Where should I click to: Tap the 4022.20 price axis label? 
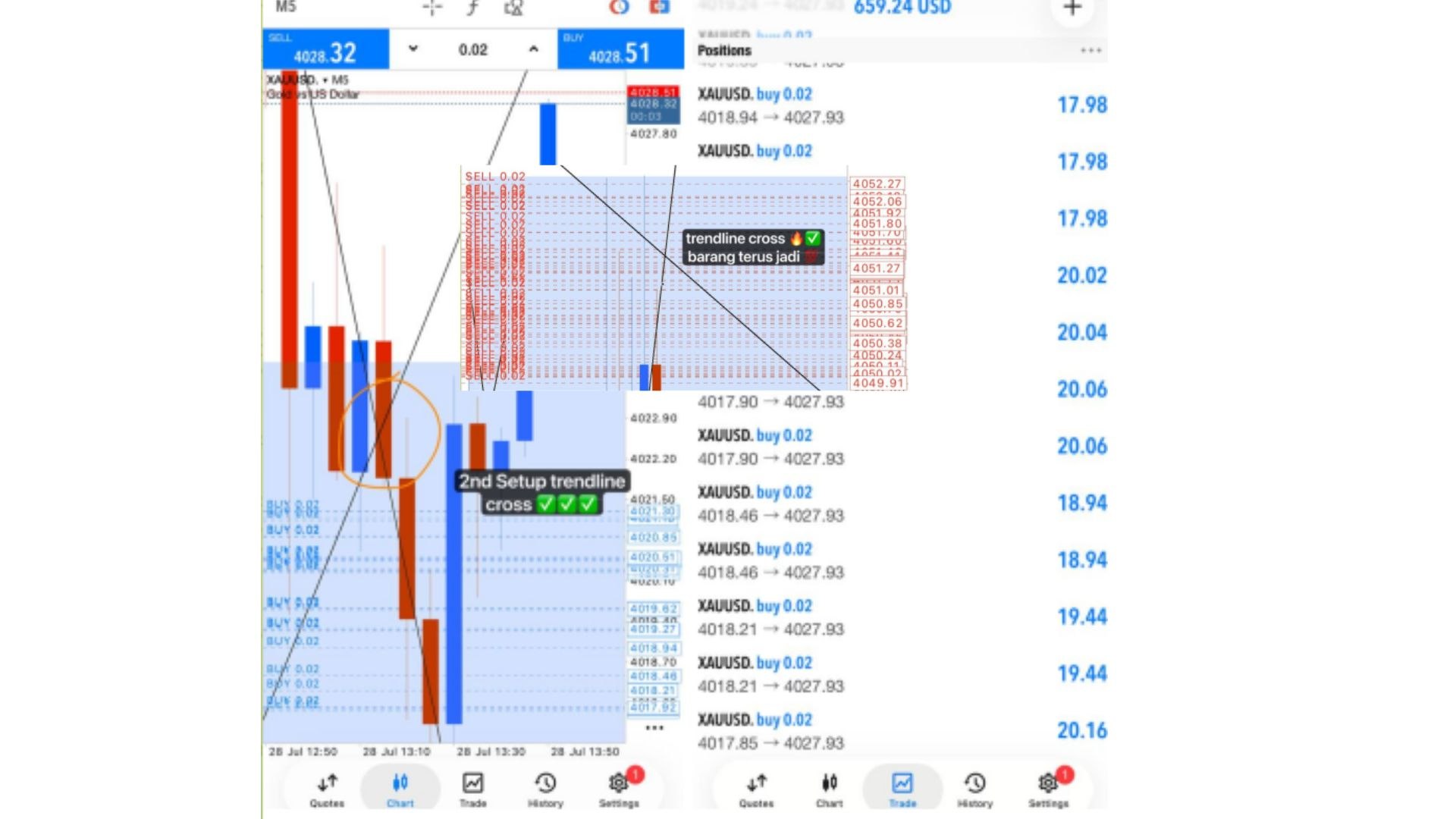654,459
